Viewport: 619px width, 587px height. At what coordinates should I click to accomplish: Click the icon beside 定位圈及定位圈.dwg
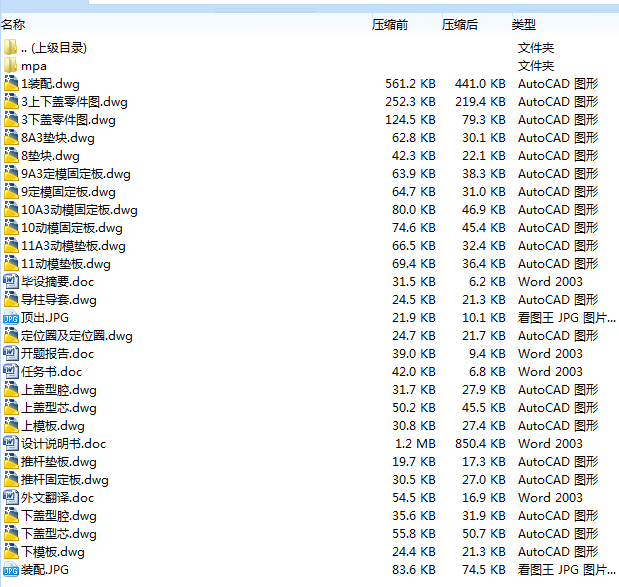click(11, 336)
